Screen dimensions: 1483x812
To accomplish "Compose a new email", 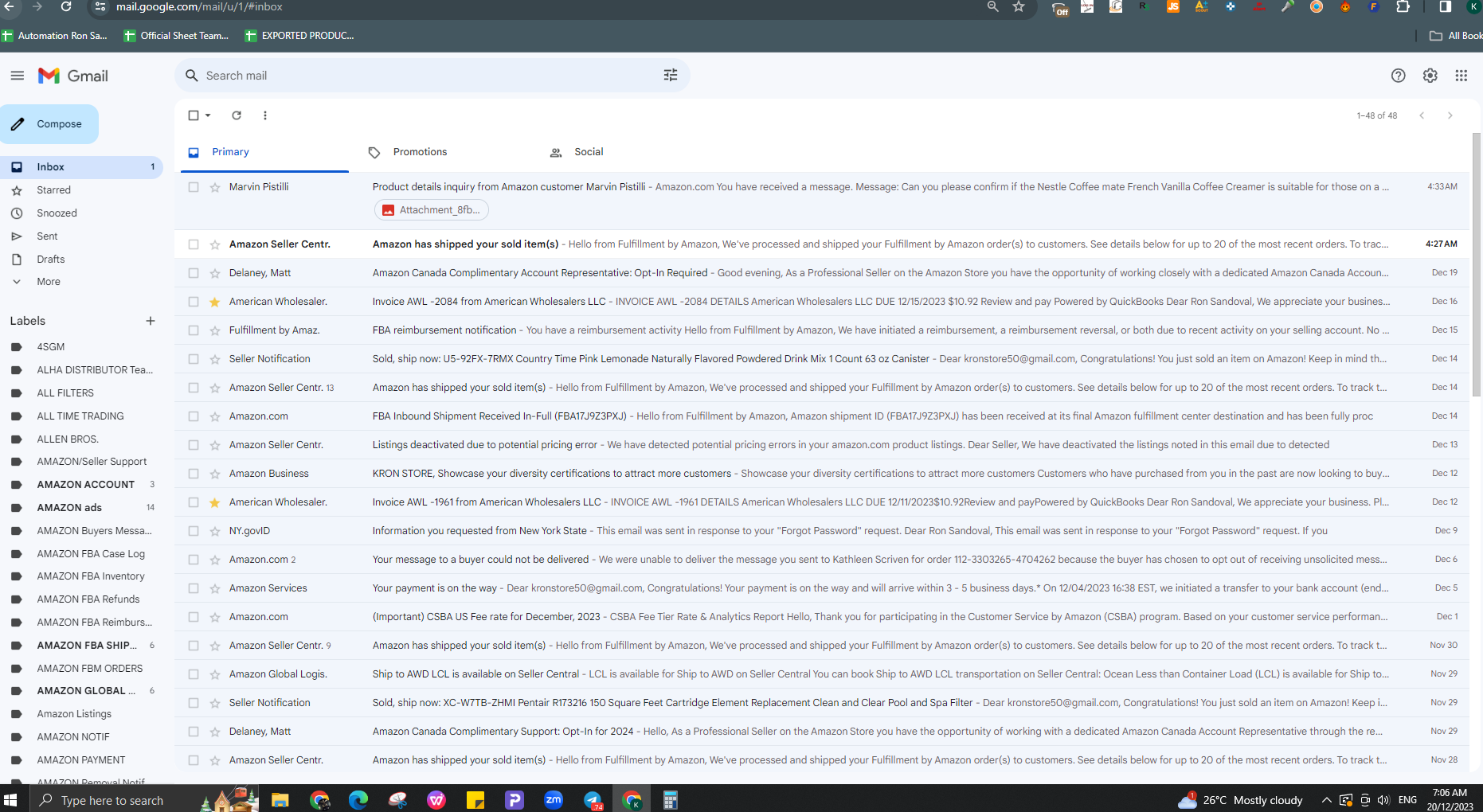I will point(48,124).
